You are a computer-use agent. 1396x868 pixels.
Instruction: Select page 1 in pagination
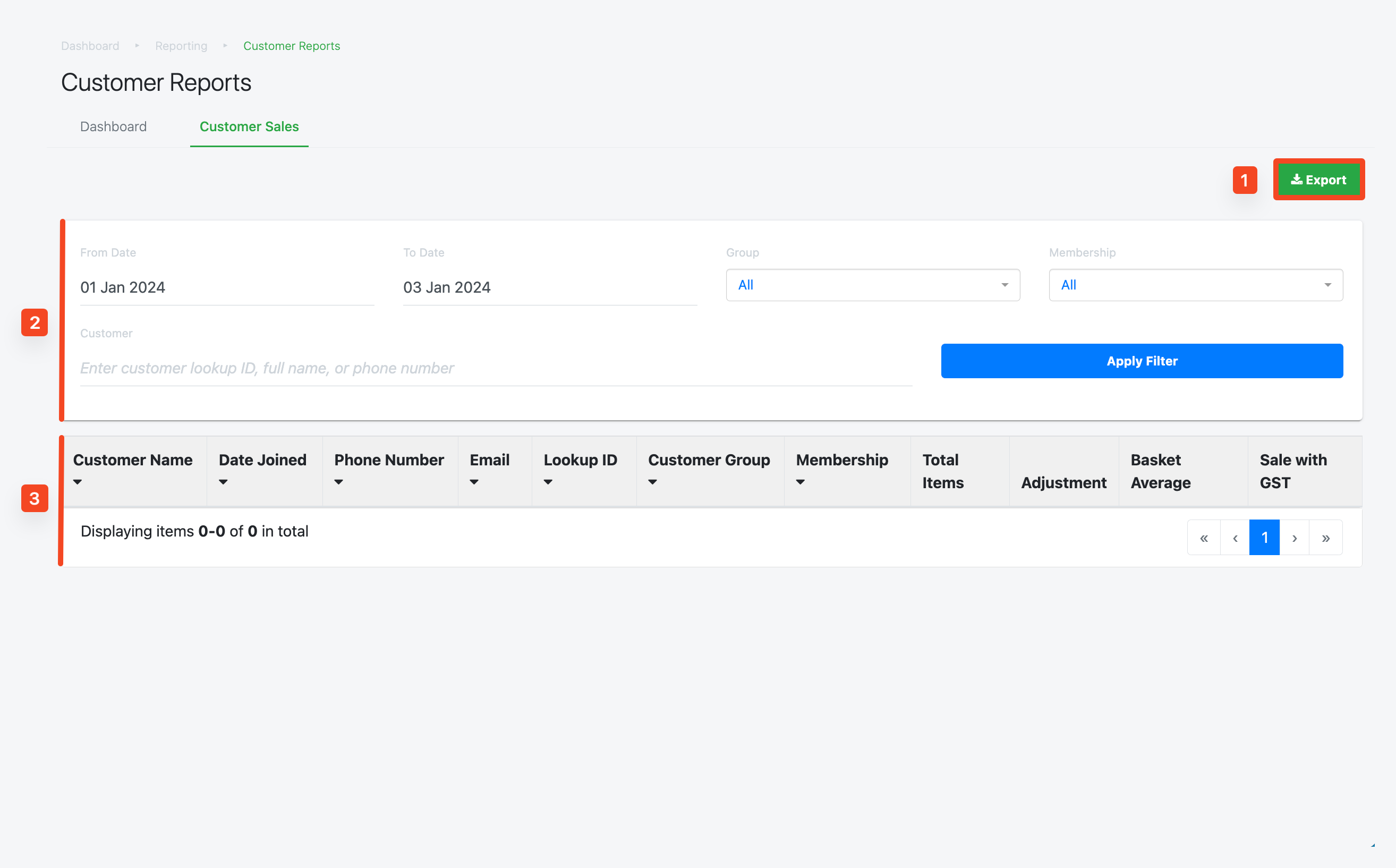[x=1265, y=538]
